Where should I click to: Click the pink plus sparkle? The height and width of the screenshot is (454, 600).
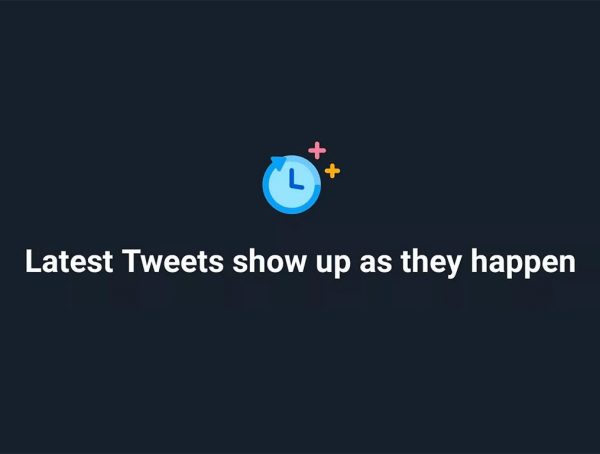(x=317, y=150)
